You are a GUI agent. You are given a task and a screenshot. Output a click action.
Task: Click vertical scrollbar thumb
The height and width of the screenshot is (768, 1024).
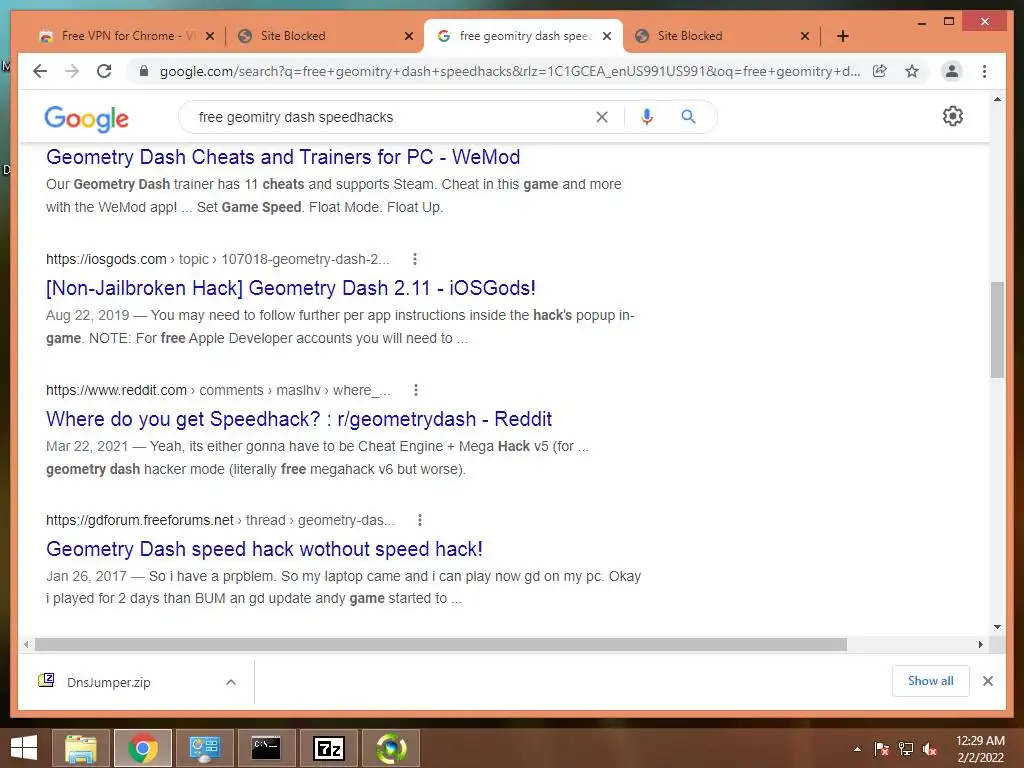coord(997,330)
